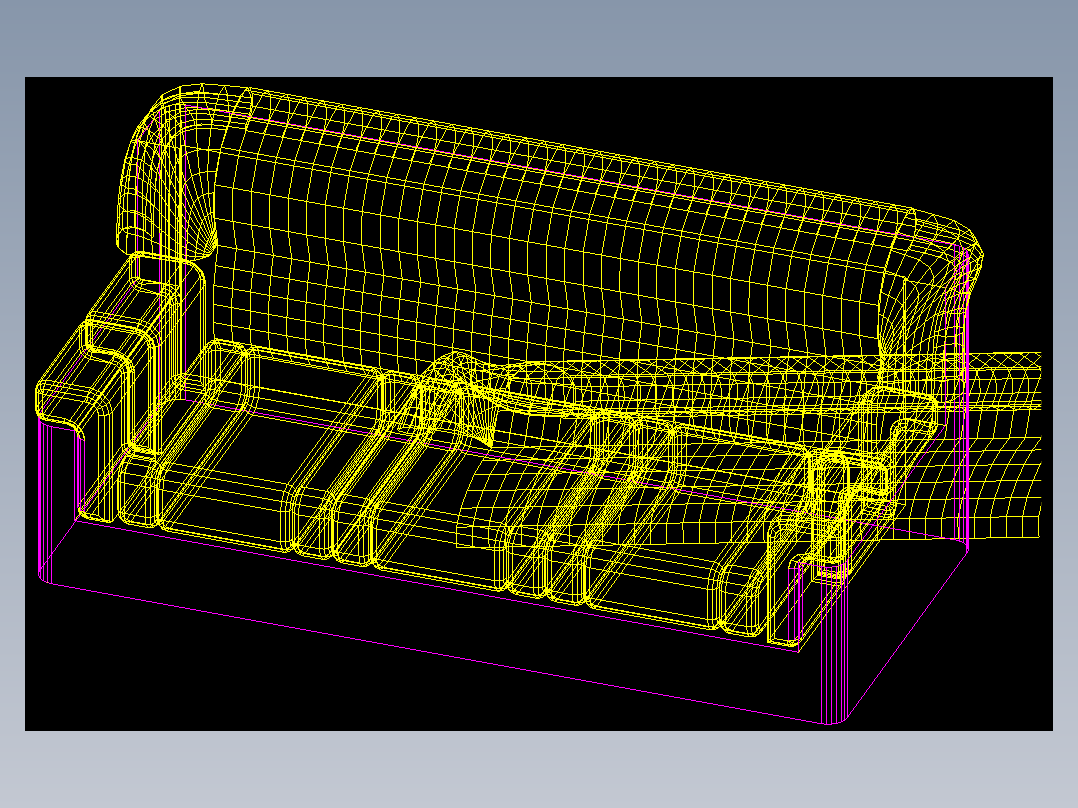1078x808 pixels.
Task: Select the magenta vertical edge at base's left corner
Action: (x=45, y=499)
